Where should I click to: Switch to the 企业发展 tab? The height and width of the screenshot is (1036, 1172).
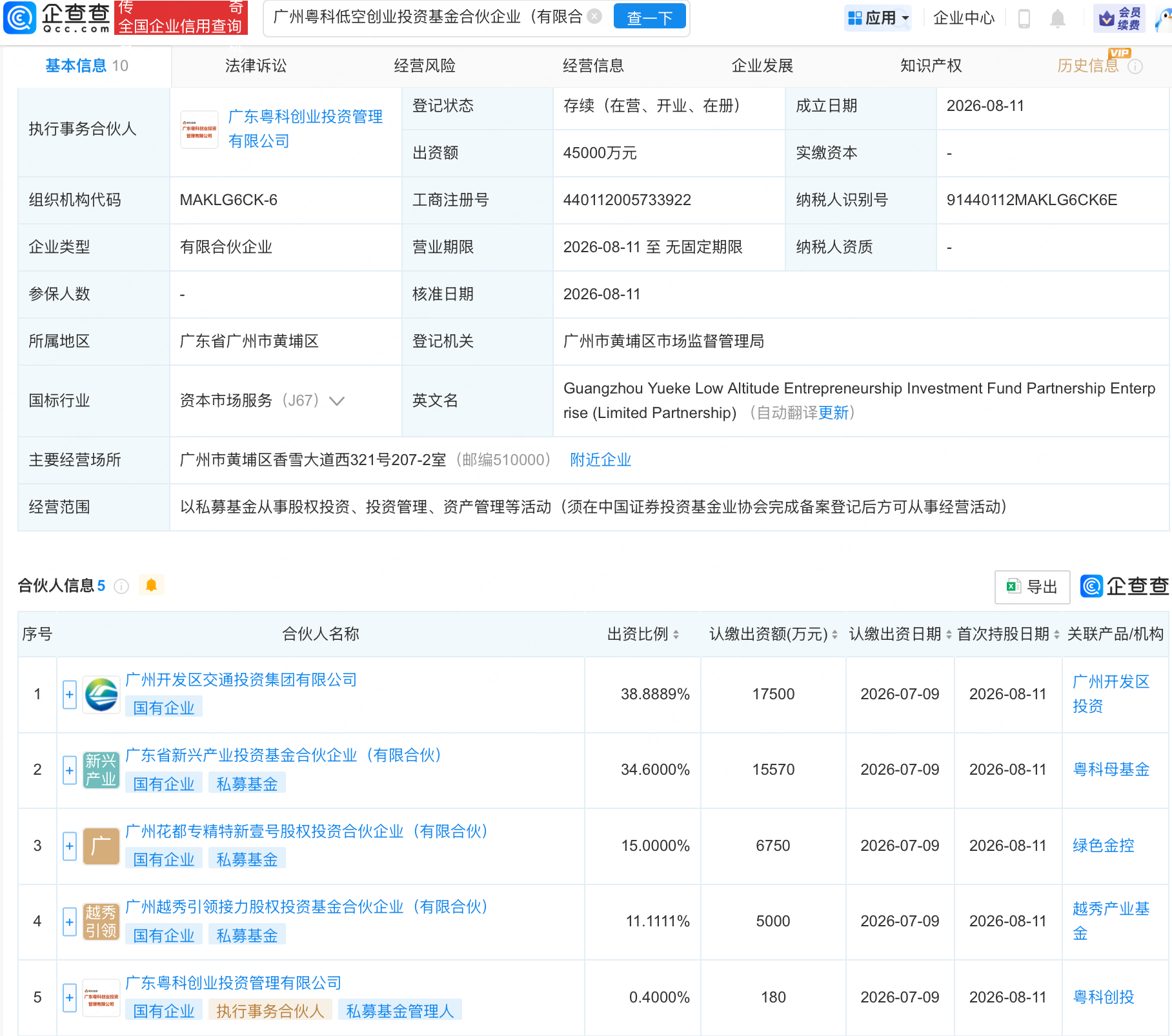click(x=762, y=66)
